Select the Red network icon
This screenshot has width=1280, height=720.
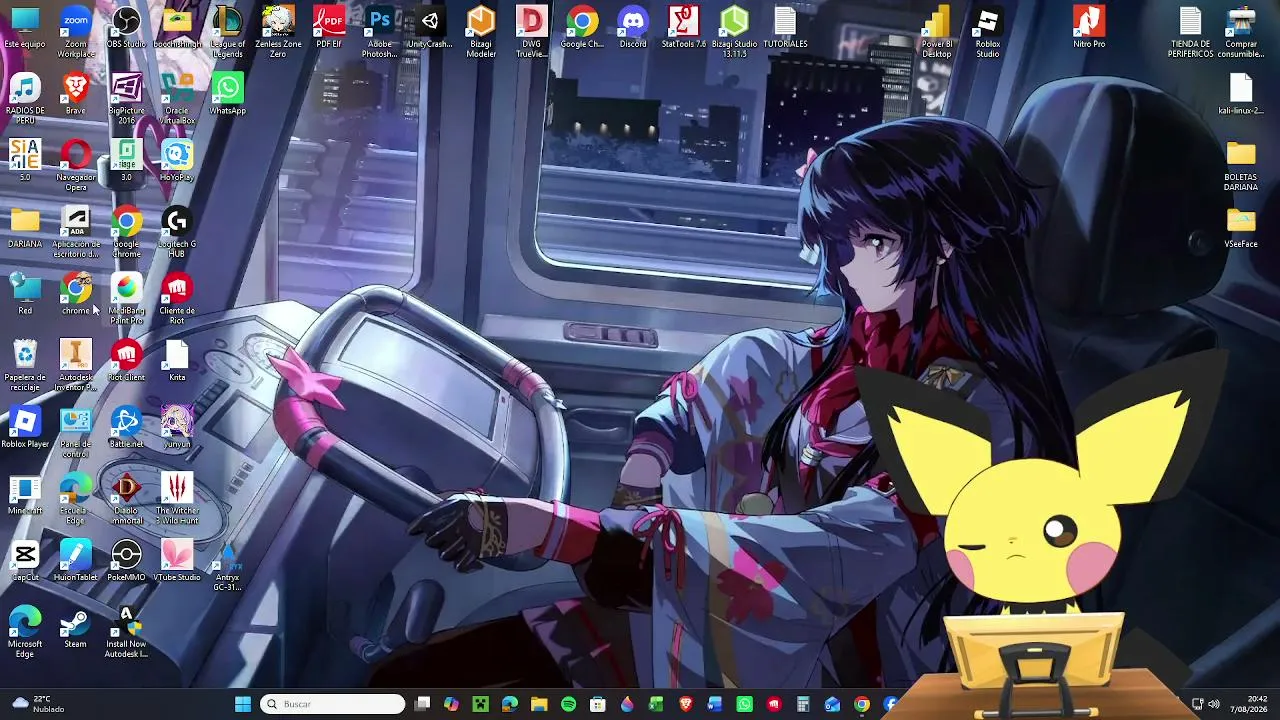click(25, 295)
